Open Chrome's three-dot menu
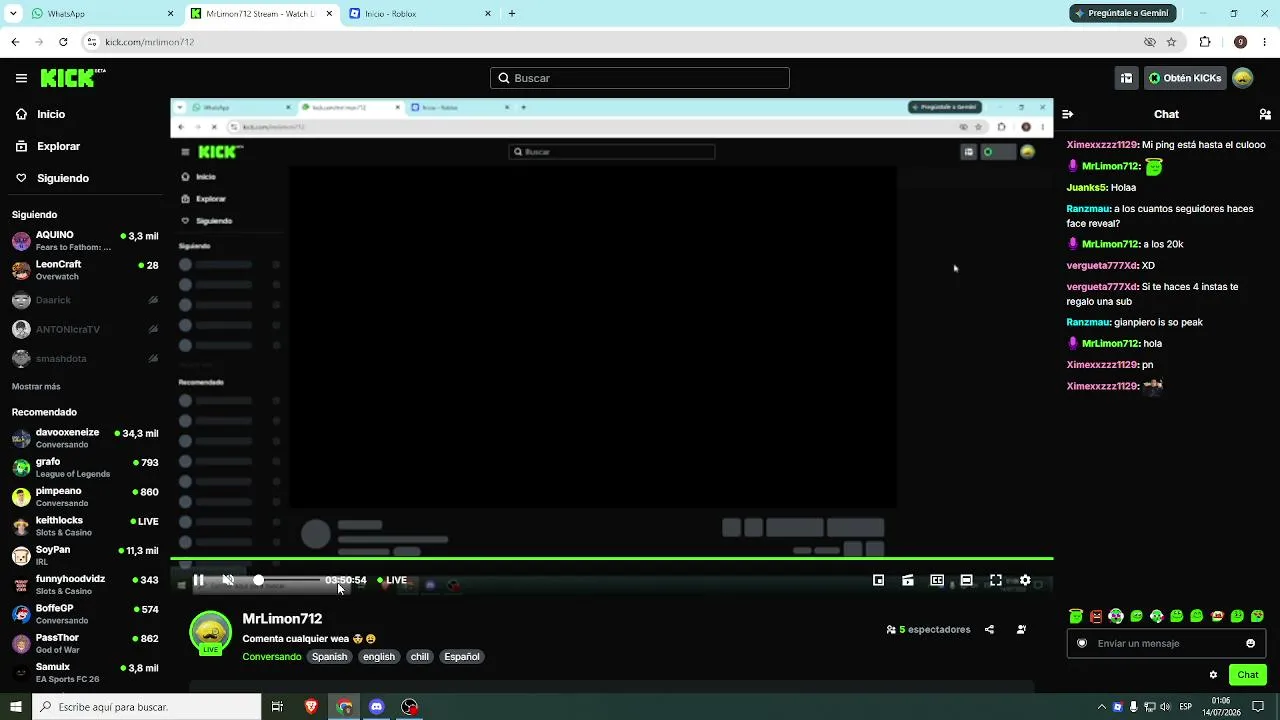 tap(1266, 42)
